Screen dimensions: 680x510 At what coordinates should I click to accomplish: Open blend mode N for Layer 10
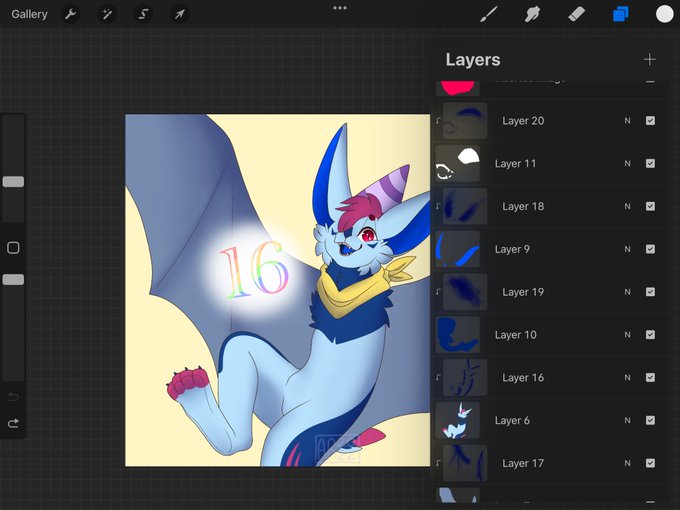628,335
